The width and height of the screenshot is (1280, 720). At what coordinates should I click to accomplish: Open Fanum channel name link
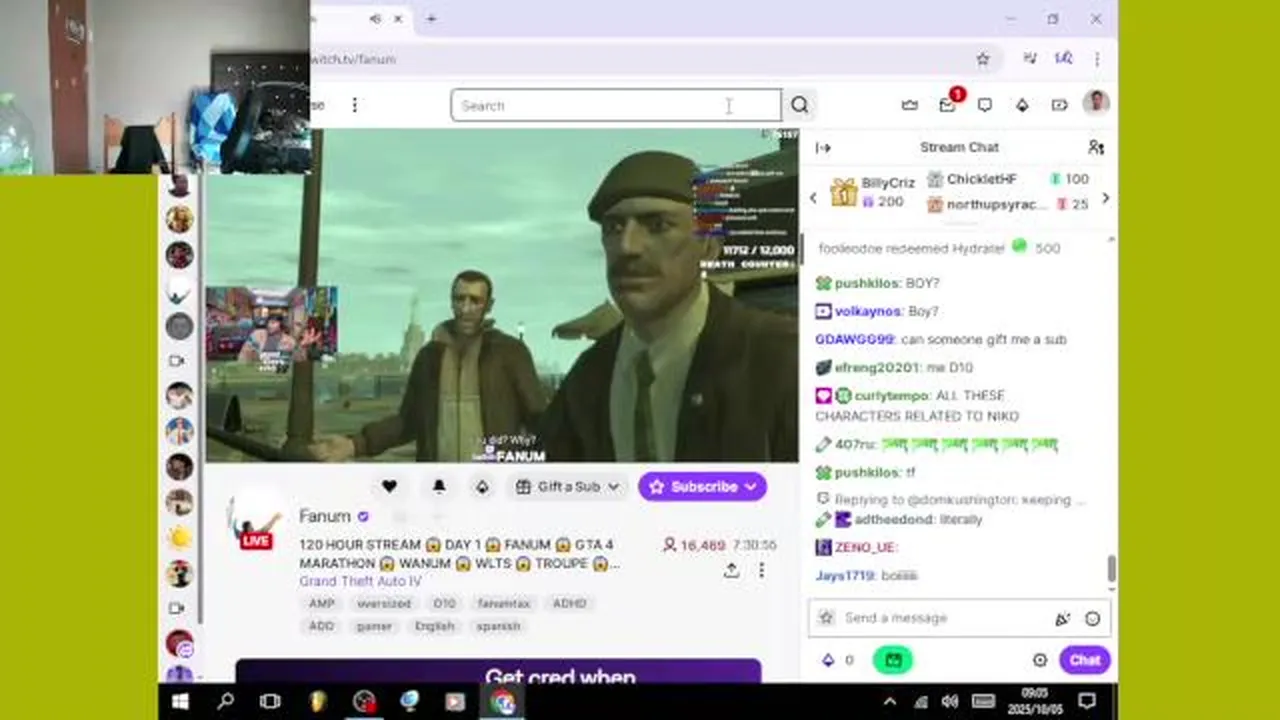pos(325,516)
